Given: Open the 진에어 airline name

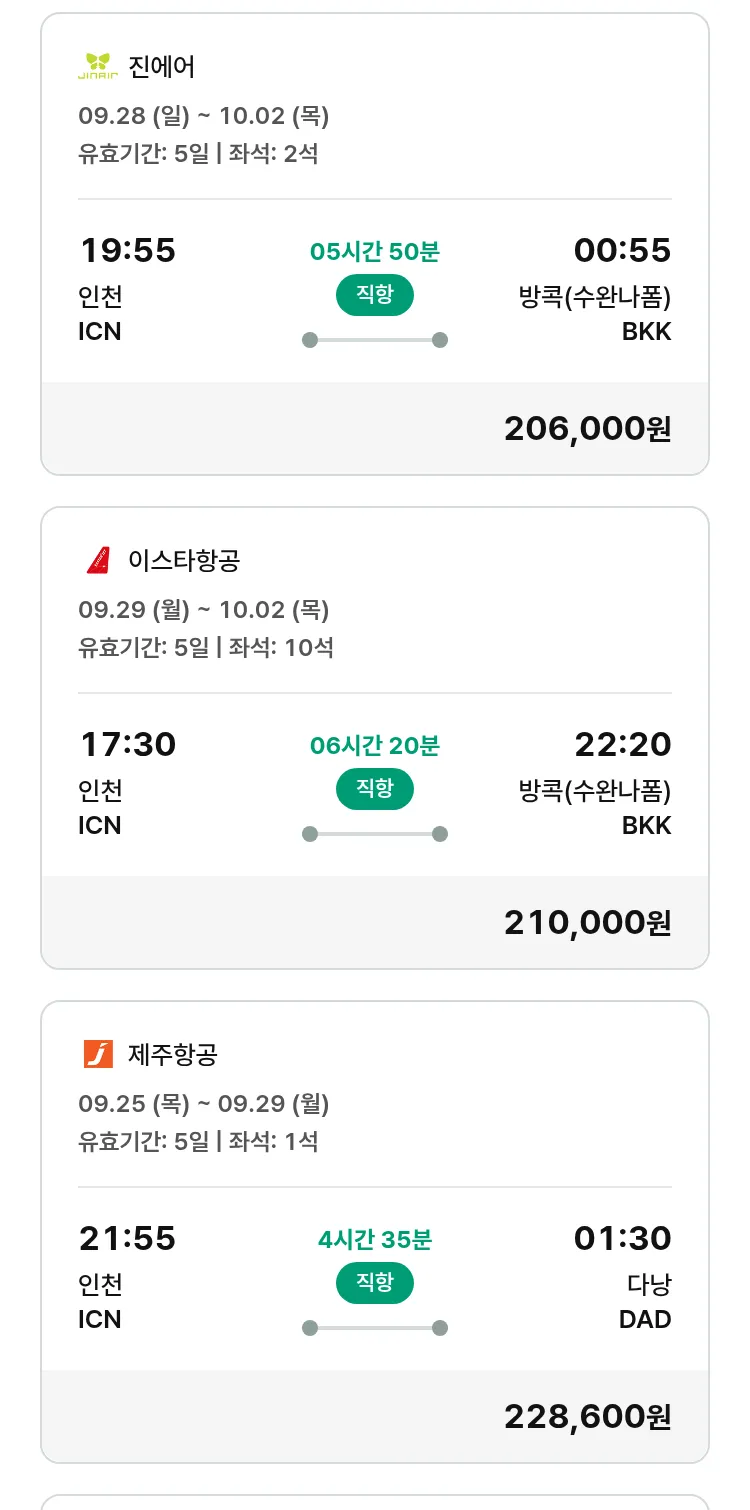Looking at the screenshot, I should click(162, 67).
